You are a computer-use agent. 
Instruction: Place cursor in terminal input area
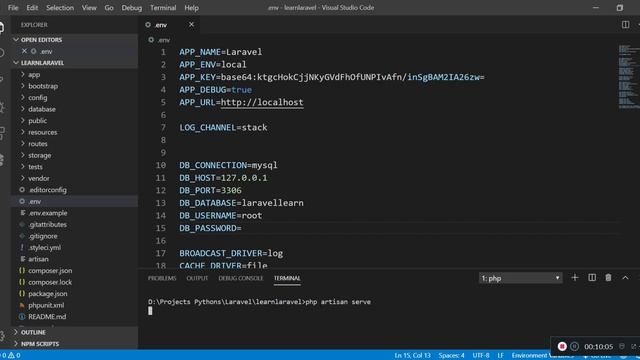click(150, 311)
